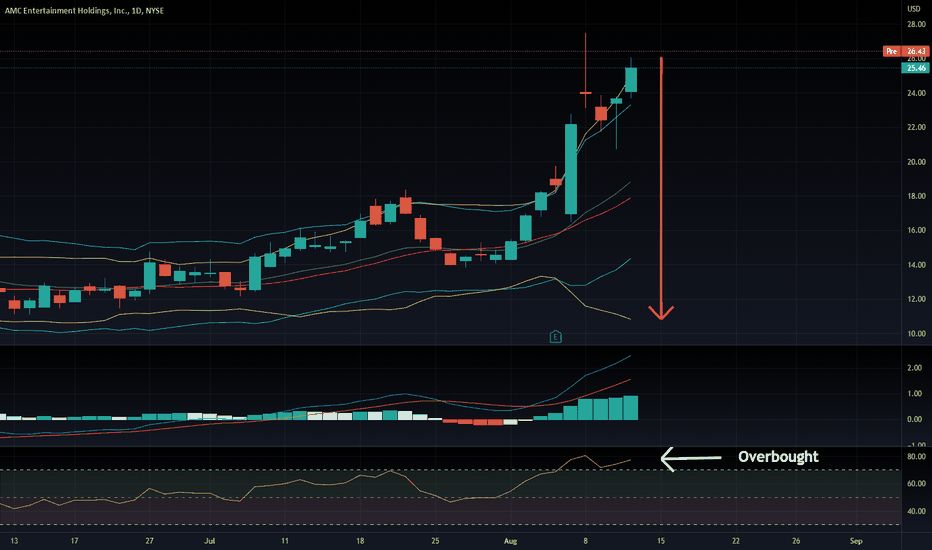Click the Sep date label on time axis
The height and width of the screenshot is (550, 932).
(856, 541)
